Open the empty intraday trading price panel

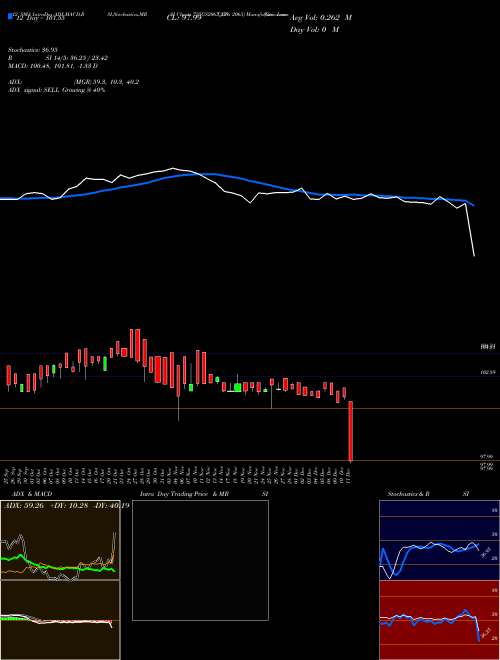[x=200, y=560]
